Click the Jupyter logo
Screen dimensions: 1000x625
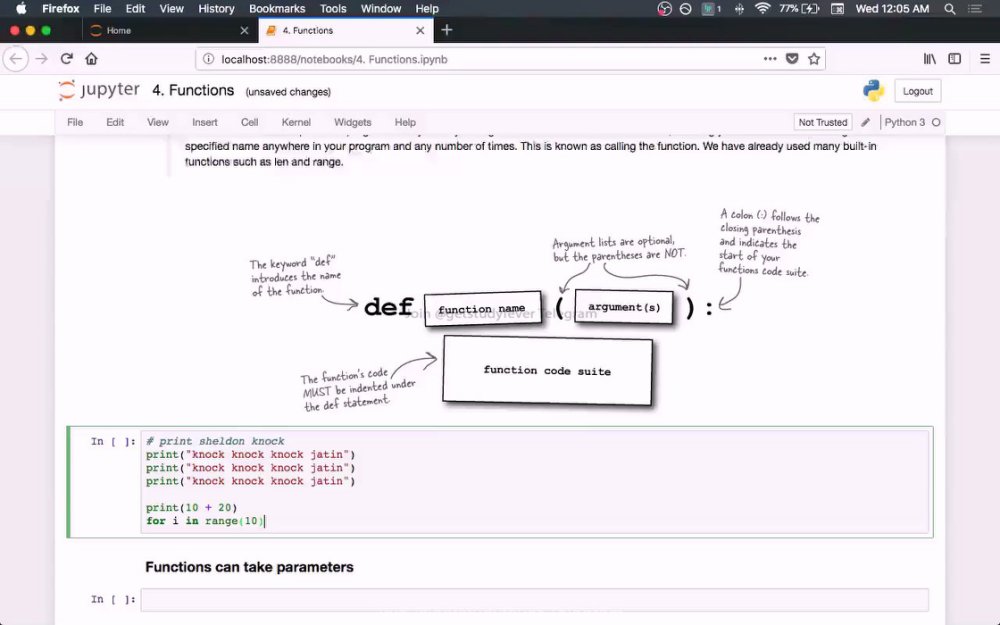(99, 90)
